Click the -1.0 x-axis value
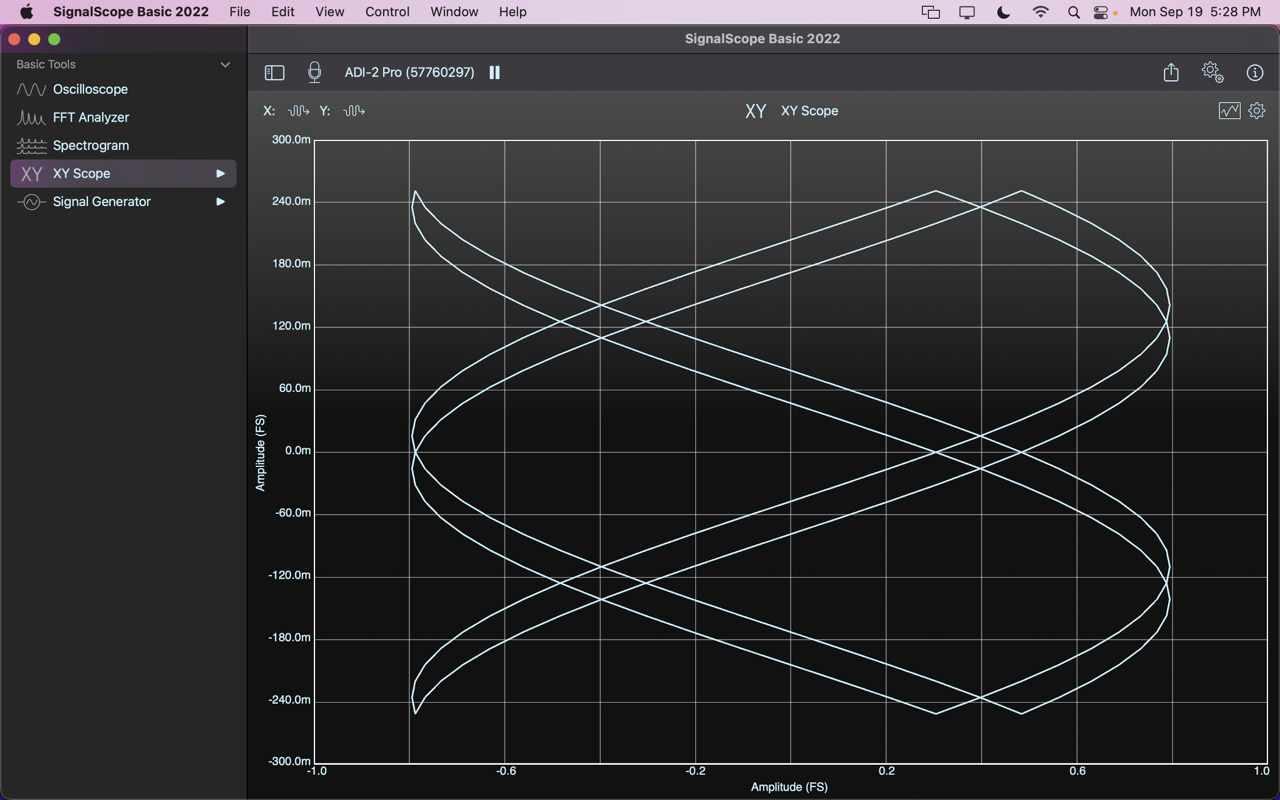The width and height of the screenshot is (1280, 800). 316,771
